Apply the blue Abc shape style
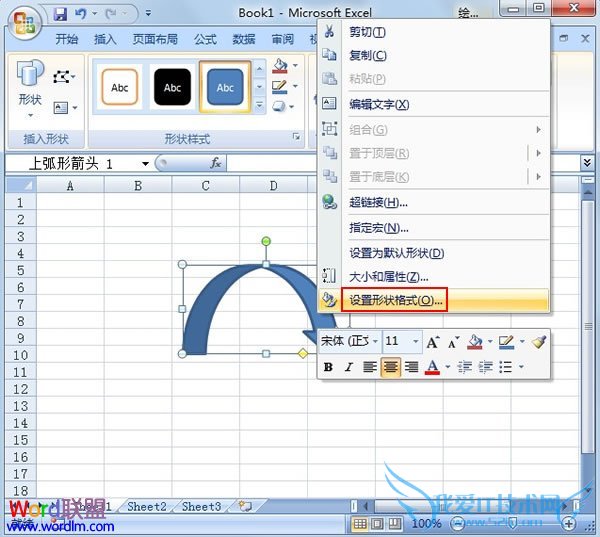This screenshot has height=537, width=600. pos(225,87)
